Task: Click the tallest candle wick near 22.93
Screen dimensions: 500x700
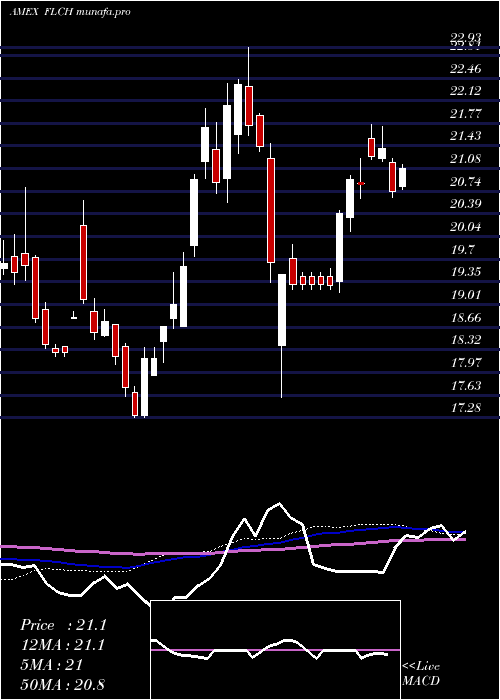Action: 249,92
